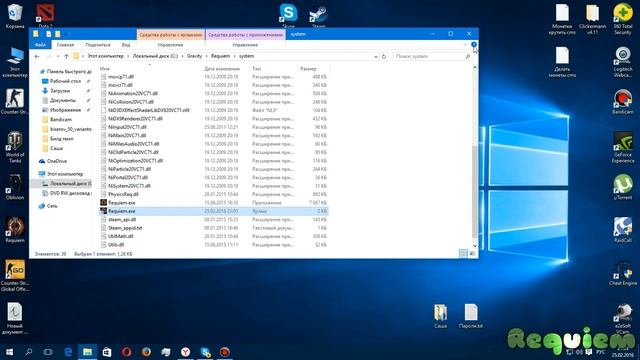Expand the Explorer ribbon chevron
Image resolution: width=640 pixels, height=360 pixels.
tap(465, 44)
